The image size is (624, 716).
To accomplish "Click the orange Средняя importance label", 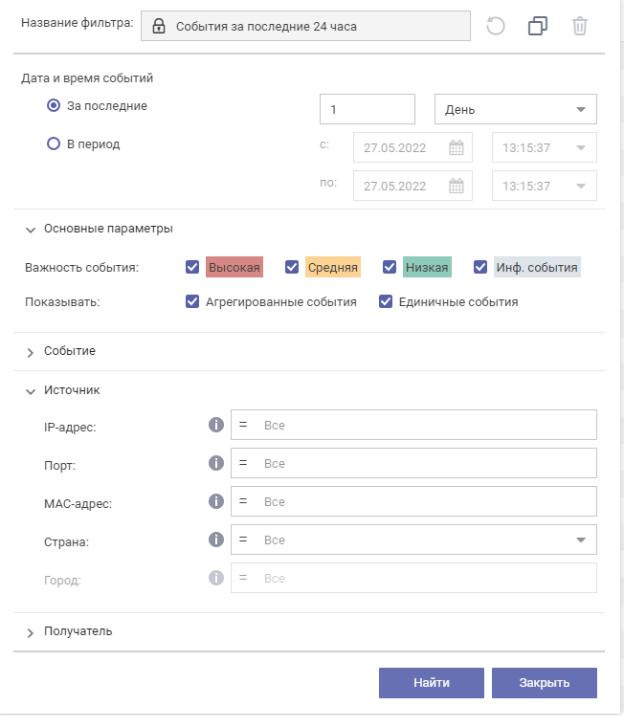I will (333, 267).
